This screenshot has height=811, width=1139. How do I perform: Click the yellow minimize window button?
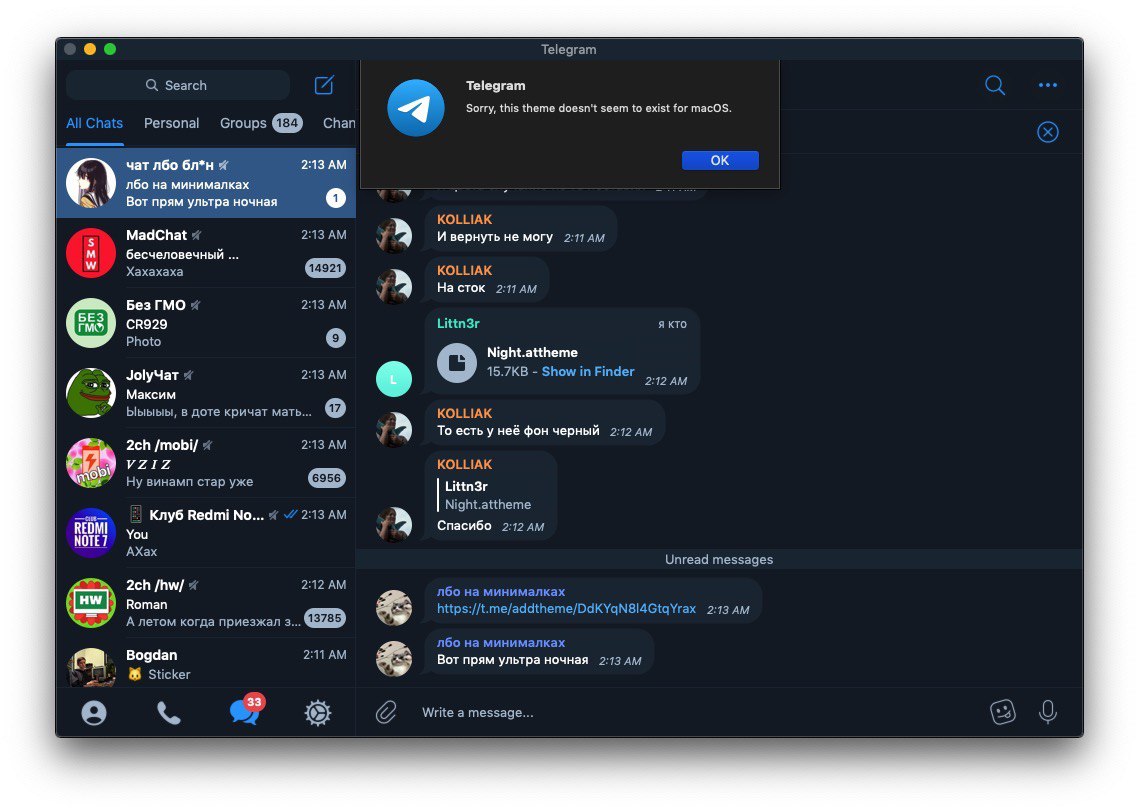point(90,49)
